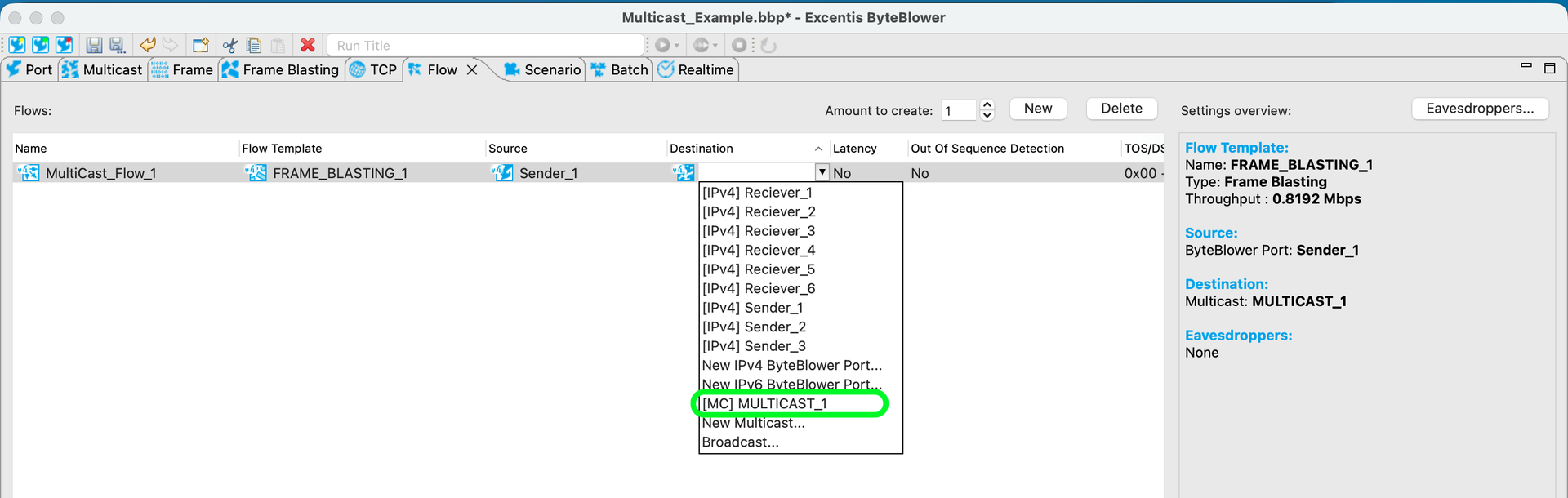Click the Copy icon in toolbar

pos(254,46)
